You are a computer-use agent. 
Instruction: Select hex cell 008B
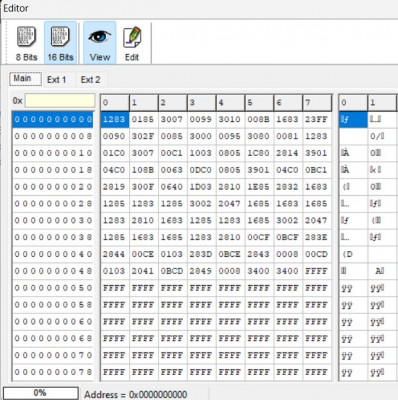[260, 119]
